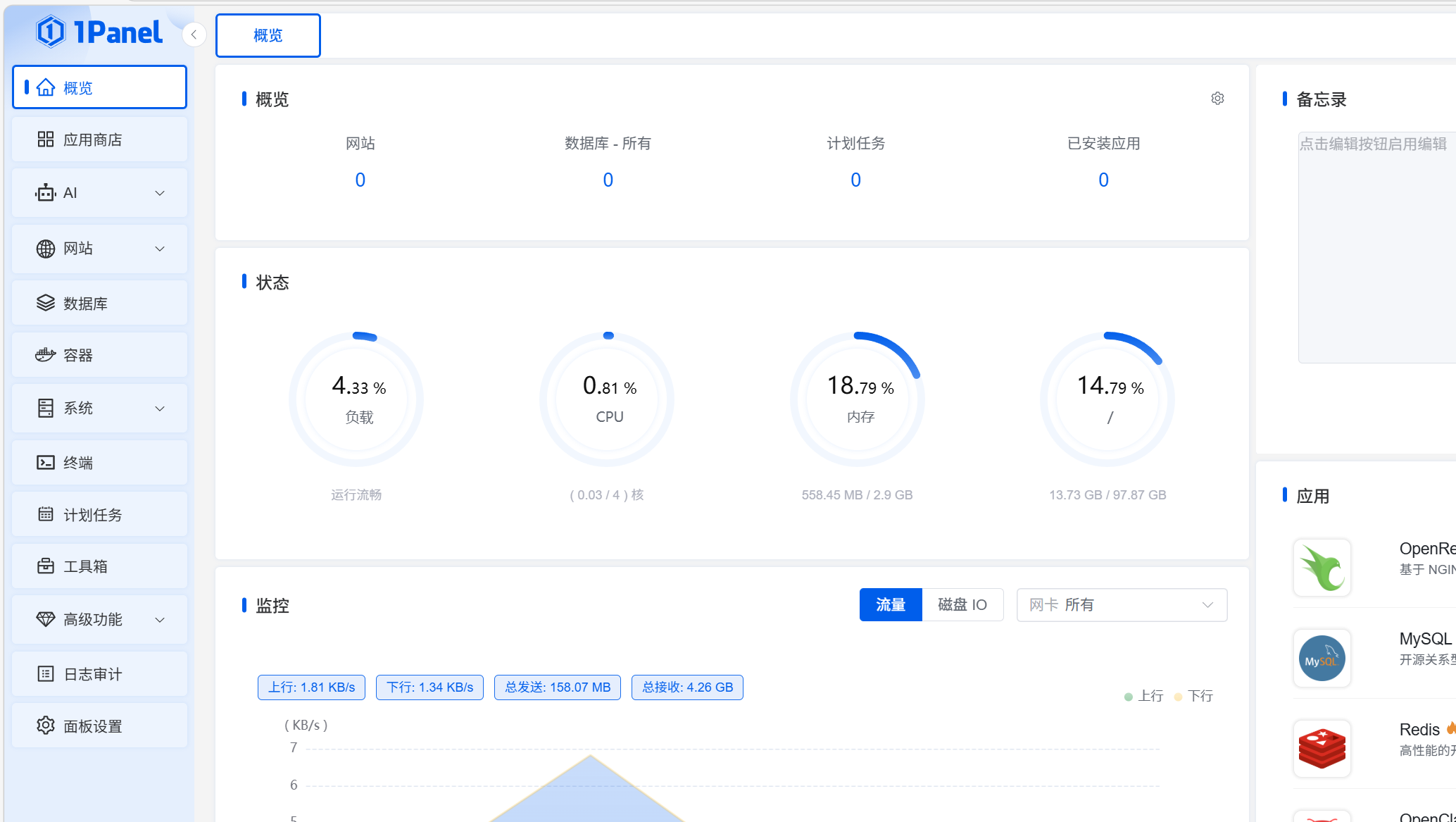This screenshot has width=1456, height=822.
Task: Open the 网卡 network card dropdown
Action: coord(1121,605)
